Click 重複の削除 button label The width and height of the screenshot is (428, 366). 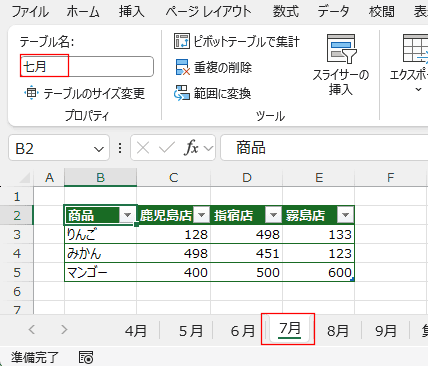click(223, 68)
